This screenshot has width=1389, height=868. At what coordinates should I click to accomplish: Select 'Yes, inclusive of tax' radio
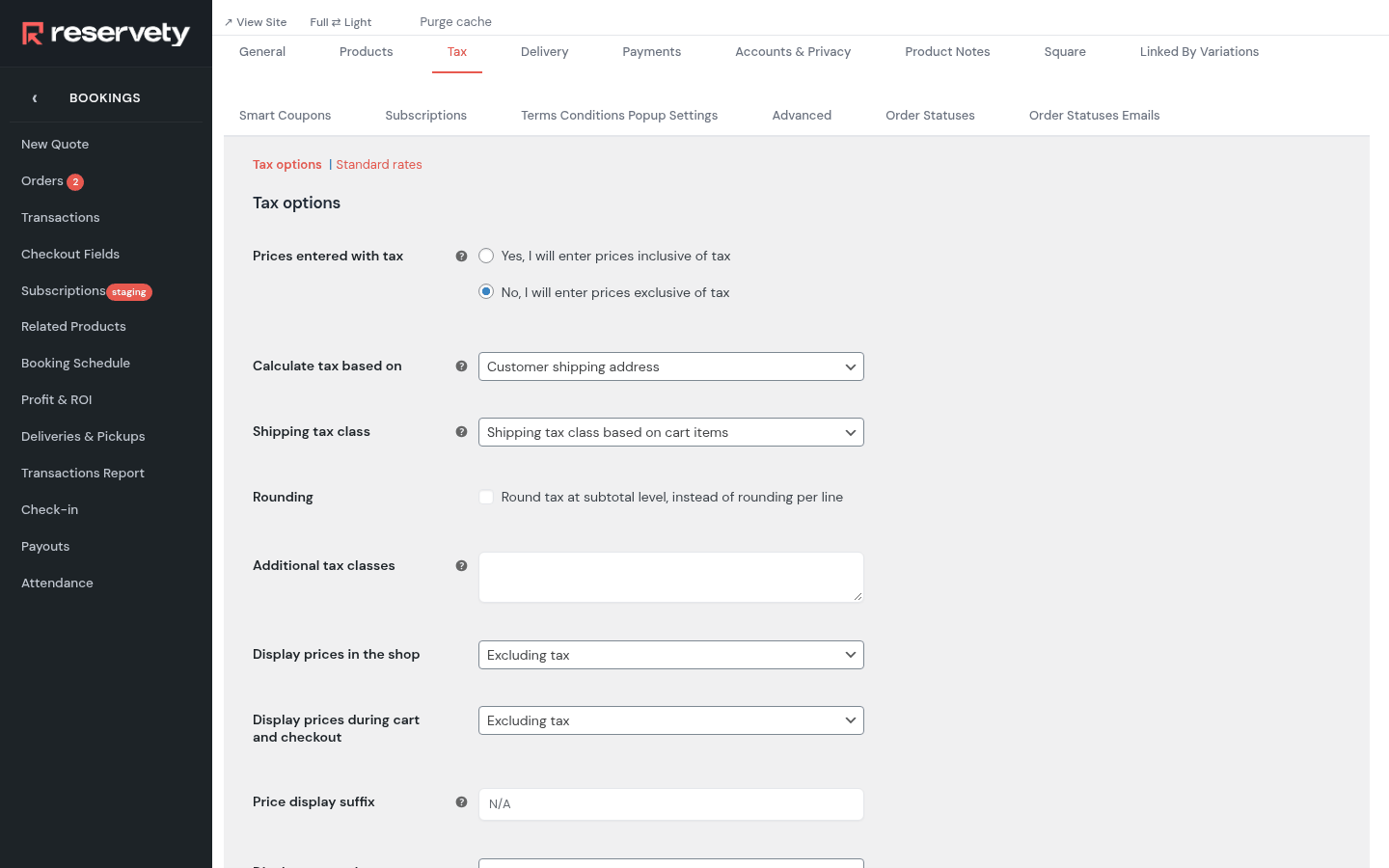486,256
